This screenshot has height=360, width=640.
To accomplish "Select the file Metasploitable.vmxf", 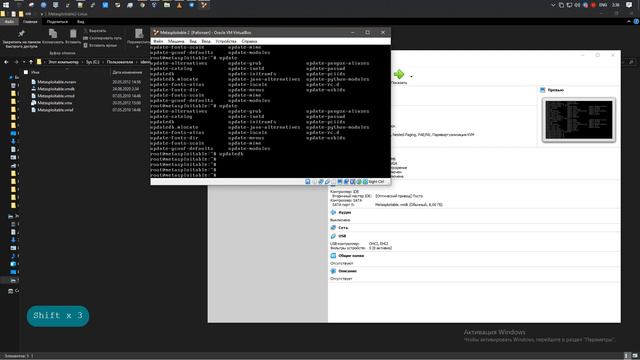I will pyautogui.click(x=55, y=110).
